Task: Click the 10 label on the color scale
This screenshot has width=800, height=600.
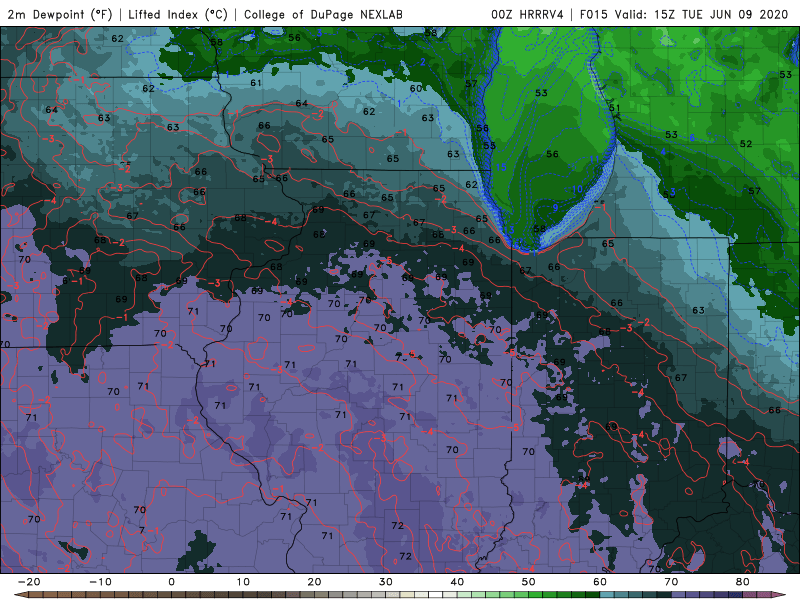Action: (x=243, y=582)
